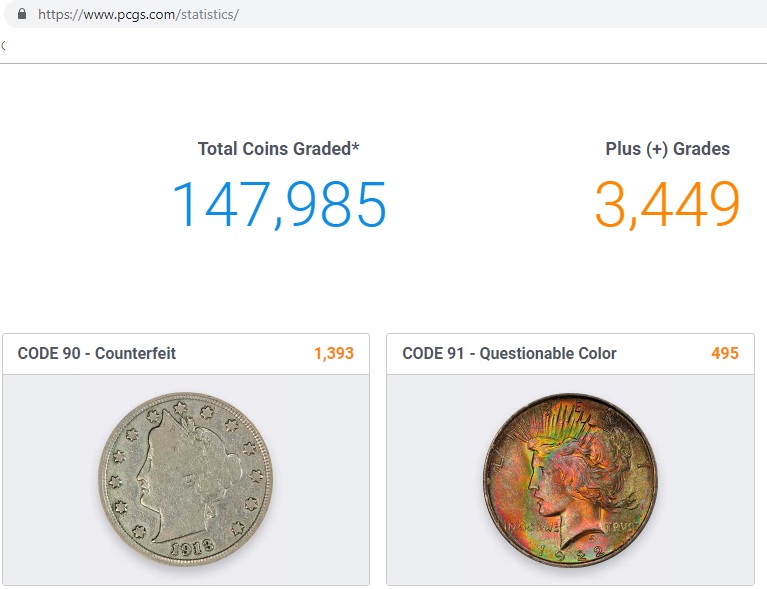Click the 1,393 counterfeit count
The width and height of the screenshot is (767, 589).
coord(334,353)
